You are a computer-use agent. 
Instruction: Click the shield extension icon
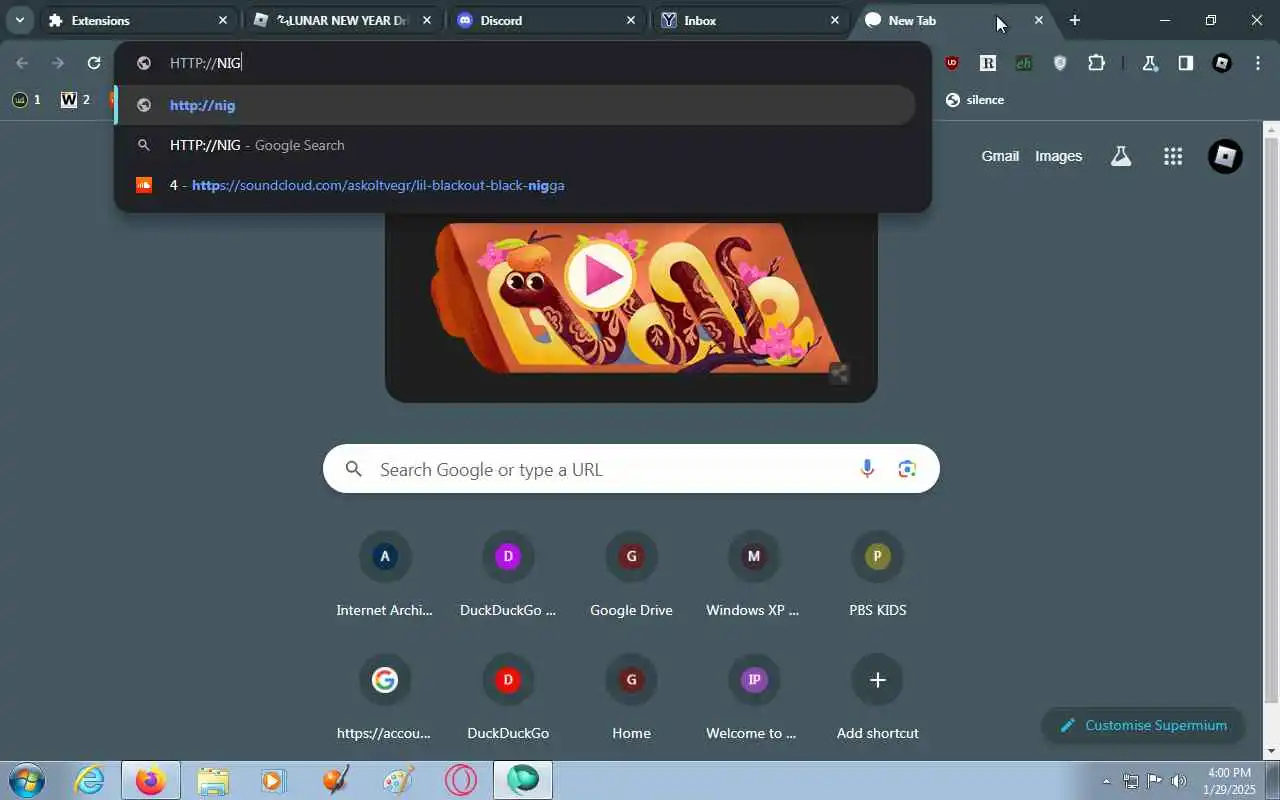coord(1060,63)
